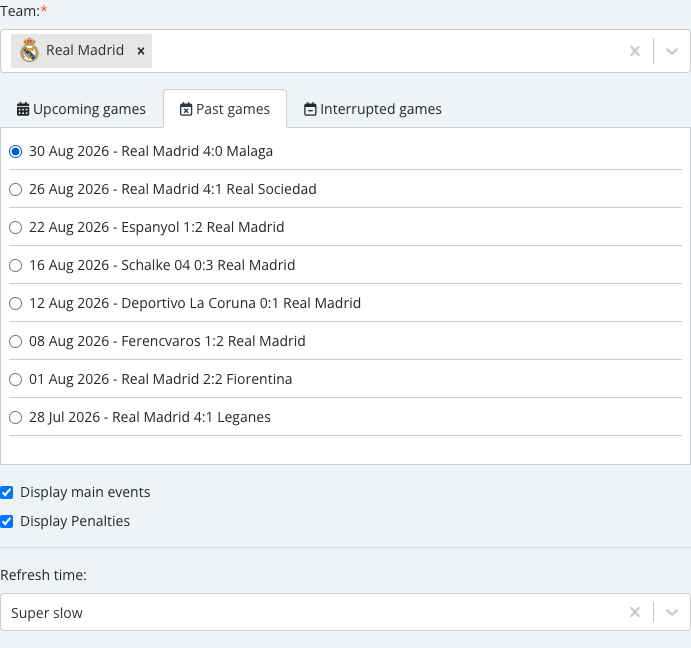Click the Past games calendar icon
The image size is (691, 648).
pyautogui.click(x=186, y=109)
